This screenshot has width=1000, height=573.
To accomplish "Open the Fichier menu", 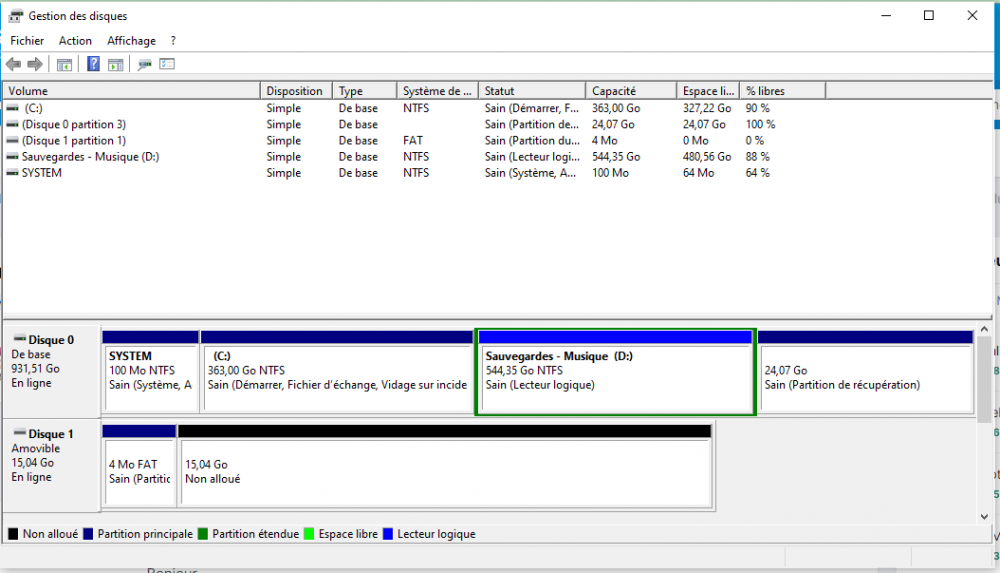I will [27, 41].
